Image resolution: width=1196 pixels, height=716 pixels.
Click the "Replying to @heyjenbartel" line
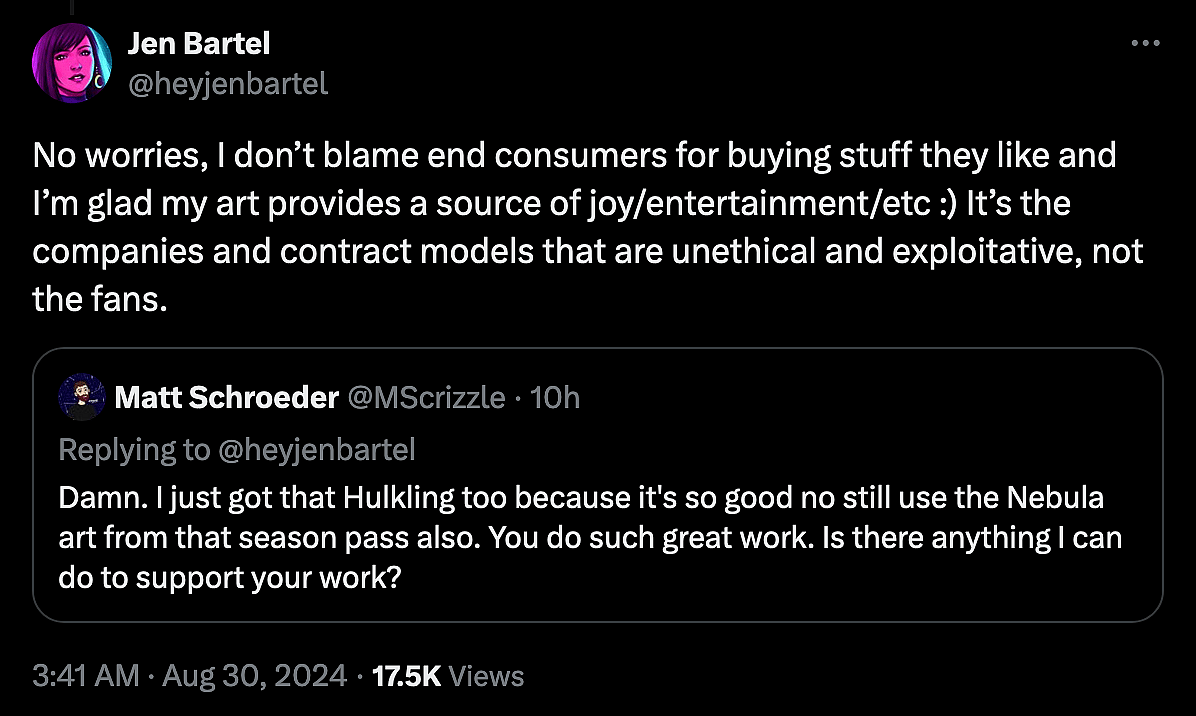[236, 449]
